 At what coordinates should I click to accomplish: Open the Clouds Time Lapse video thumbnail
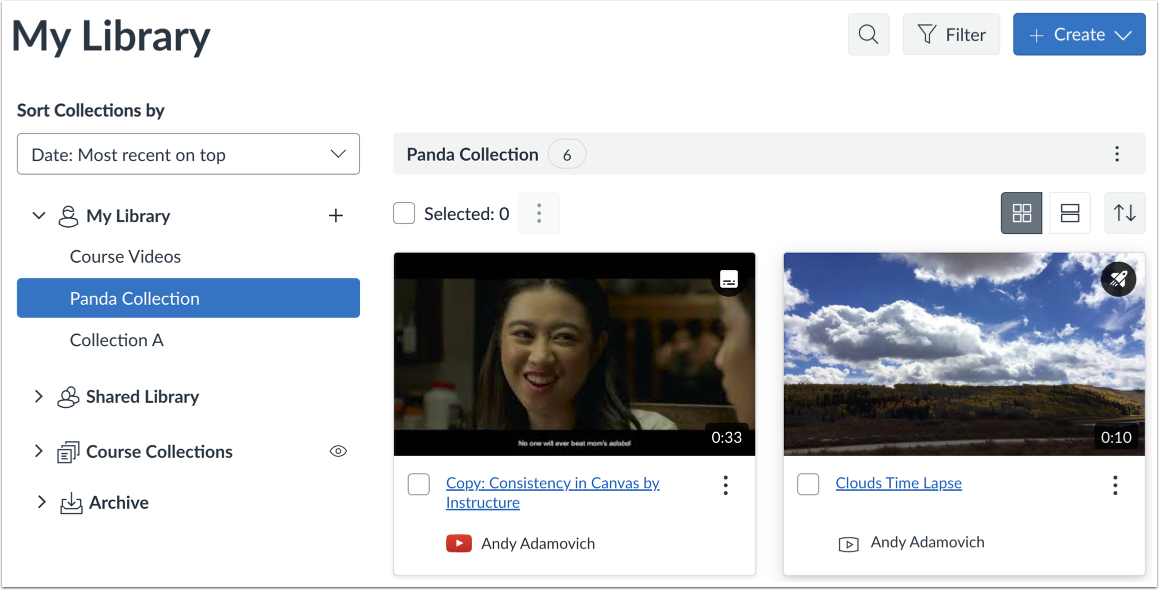(x=963, y=354)
